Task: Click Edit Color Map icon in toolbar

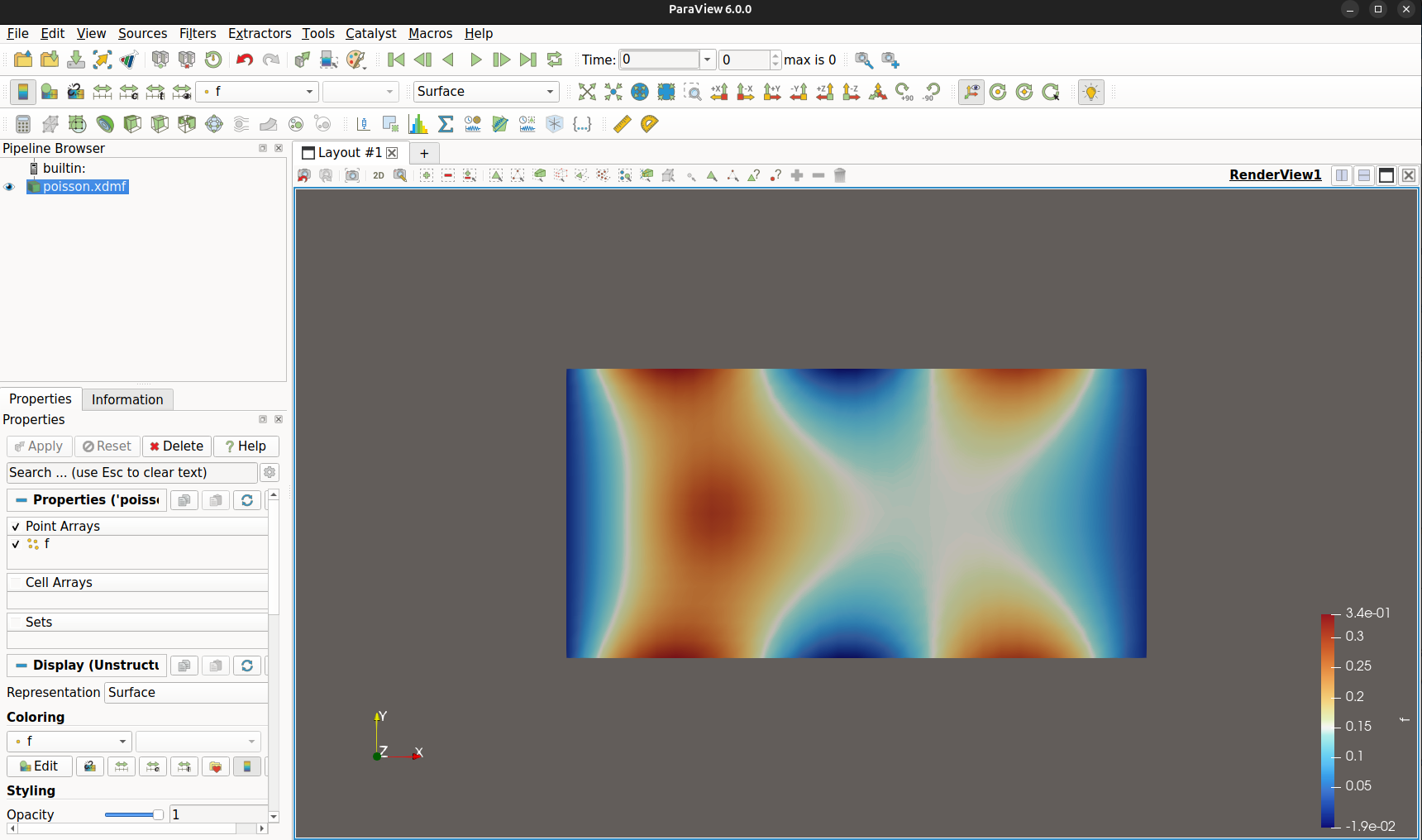Action: (x=50, y=92)
